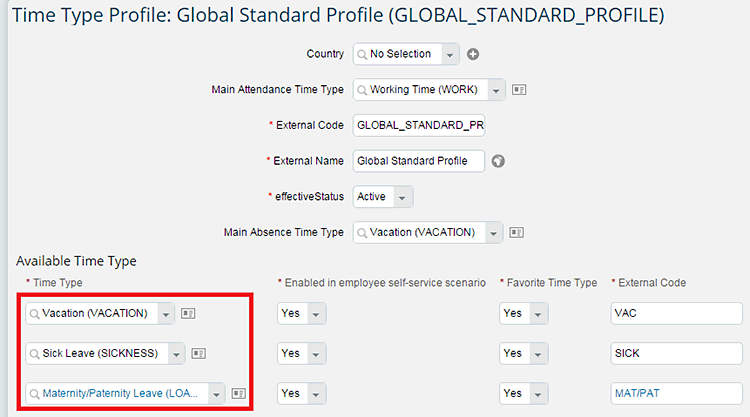Open the Main Attendance Time Type dropdown
750x417 pixels.
495,89
